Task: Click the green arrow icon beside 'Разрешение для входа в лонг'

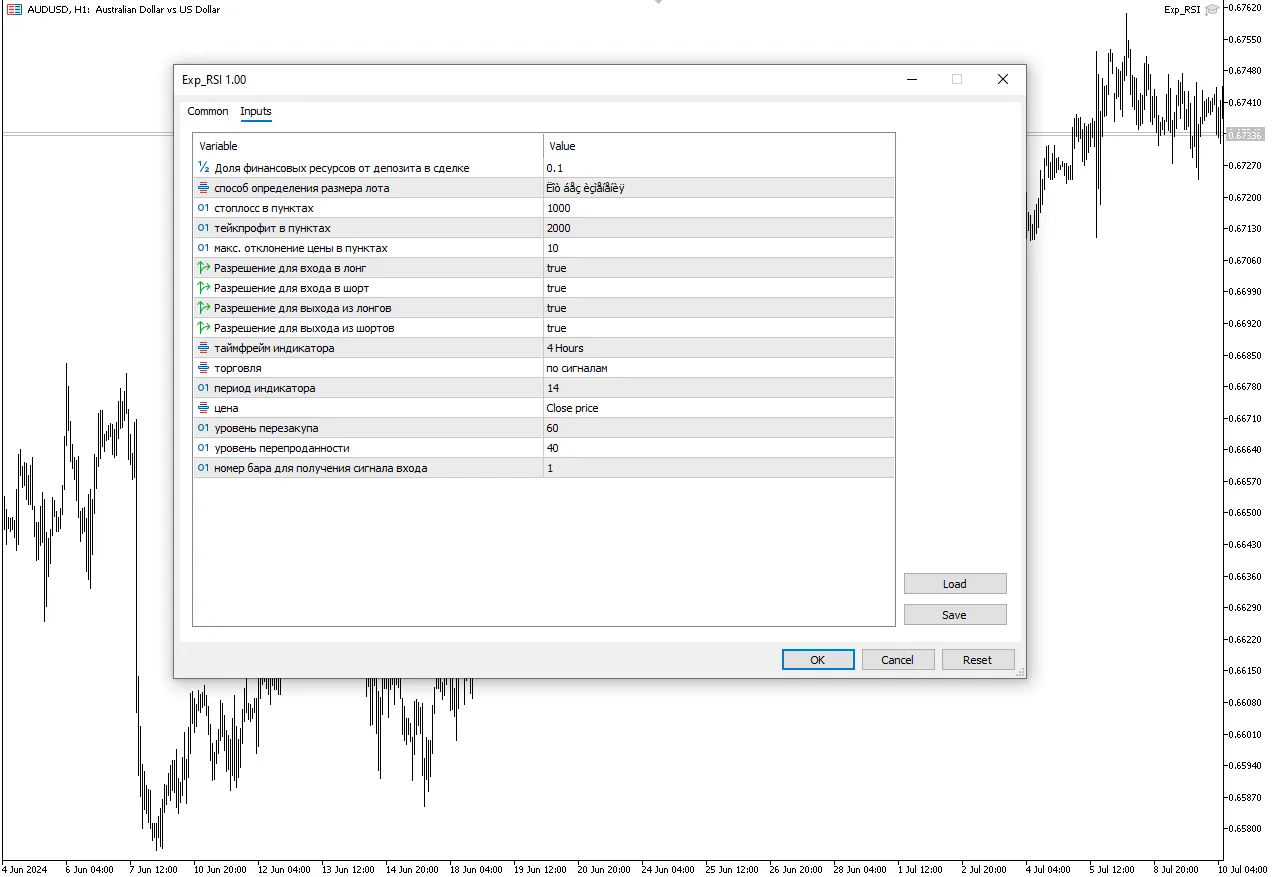Action: pos(203,268)
